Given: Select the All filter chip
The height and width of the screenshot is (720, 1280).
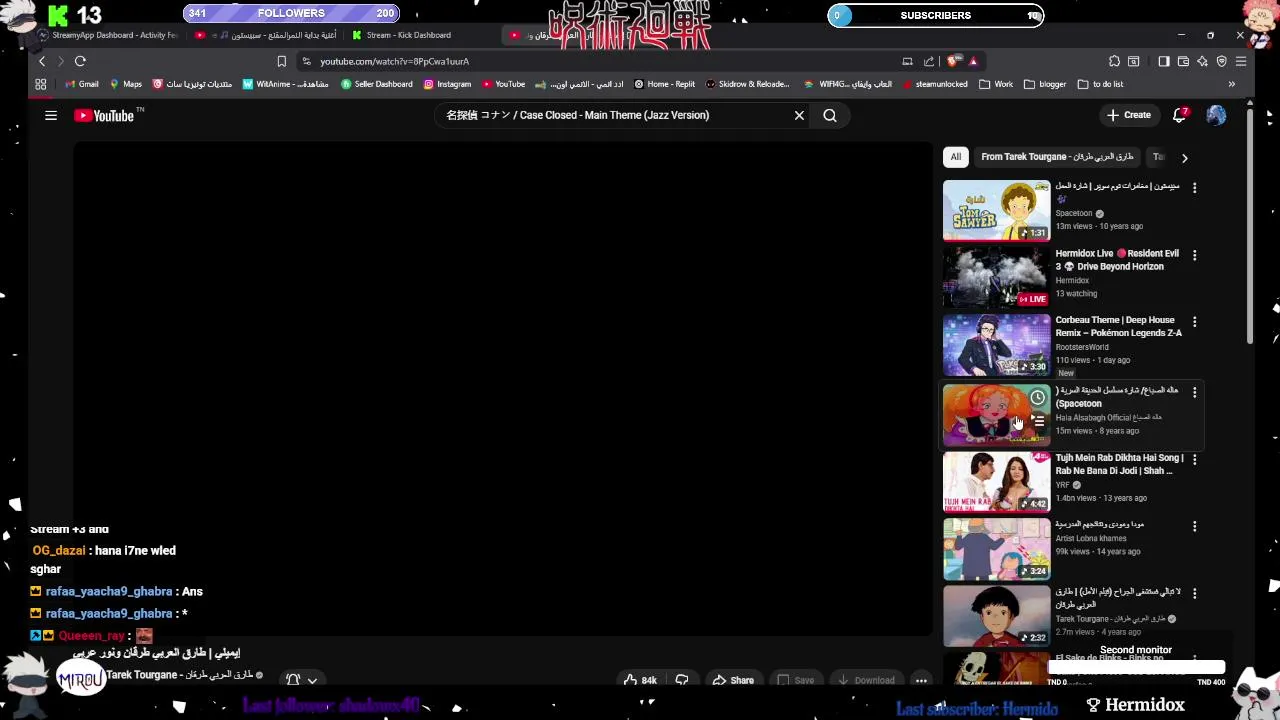Looking at the screenshot, I should pos(956,157).
